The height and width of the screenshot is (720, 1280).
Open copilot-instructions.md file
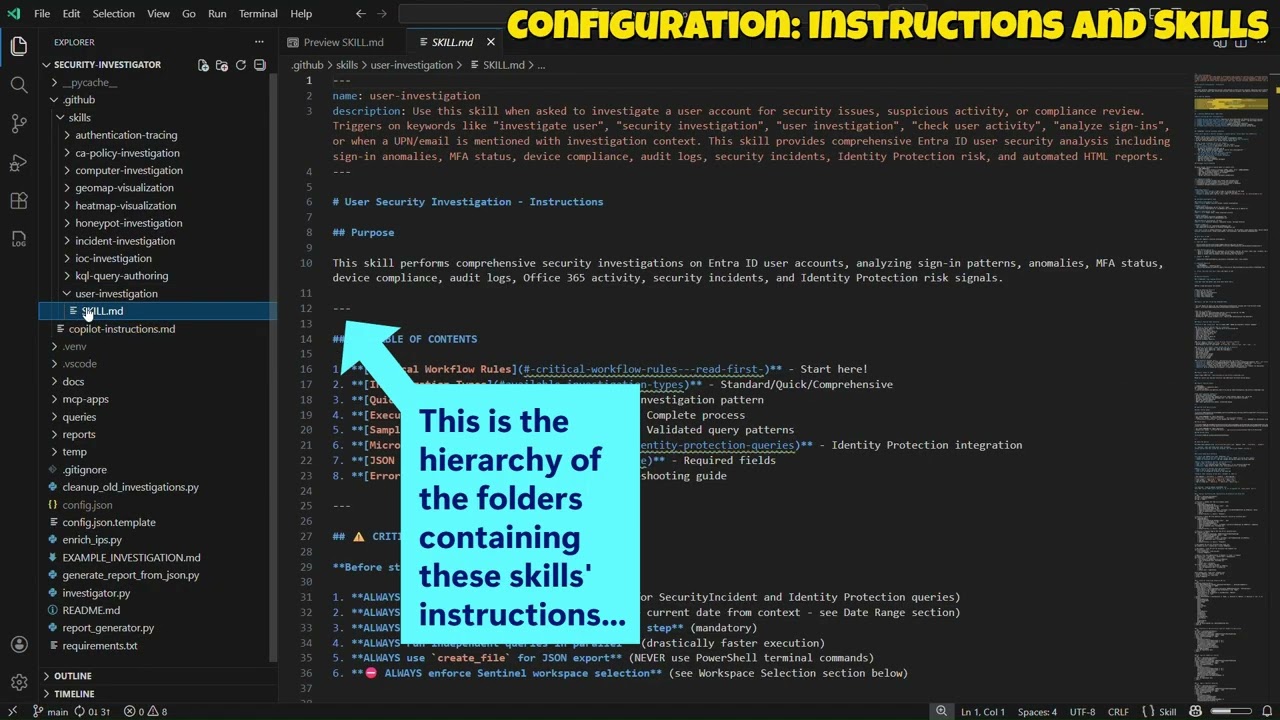click(x=121, y=329)
